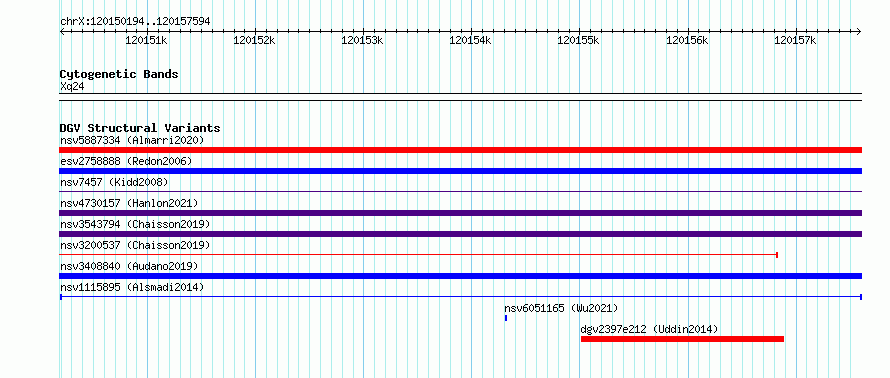The width and height of the screenshot is (890, 378).
Task: Open nsv4730157 (Hanlon2021) variant label
Action: tap(129, 203)
